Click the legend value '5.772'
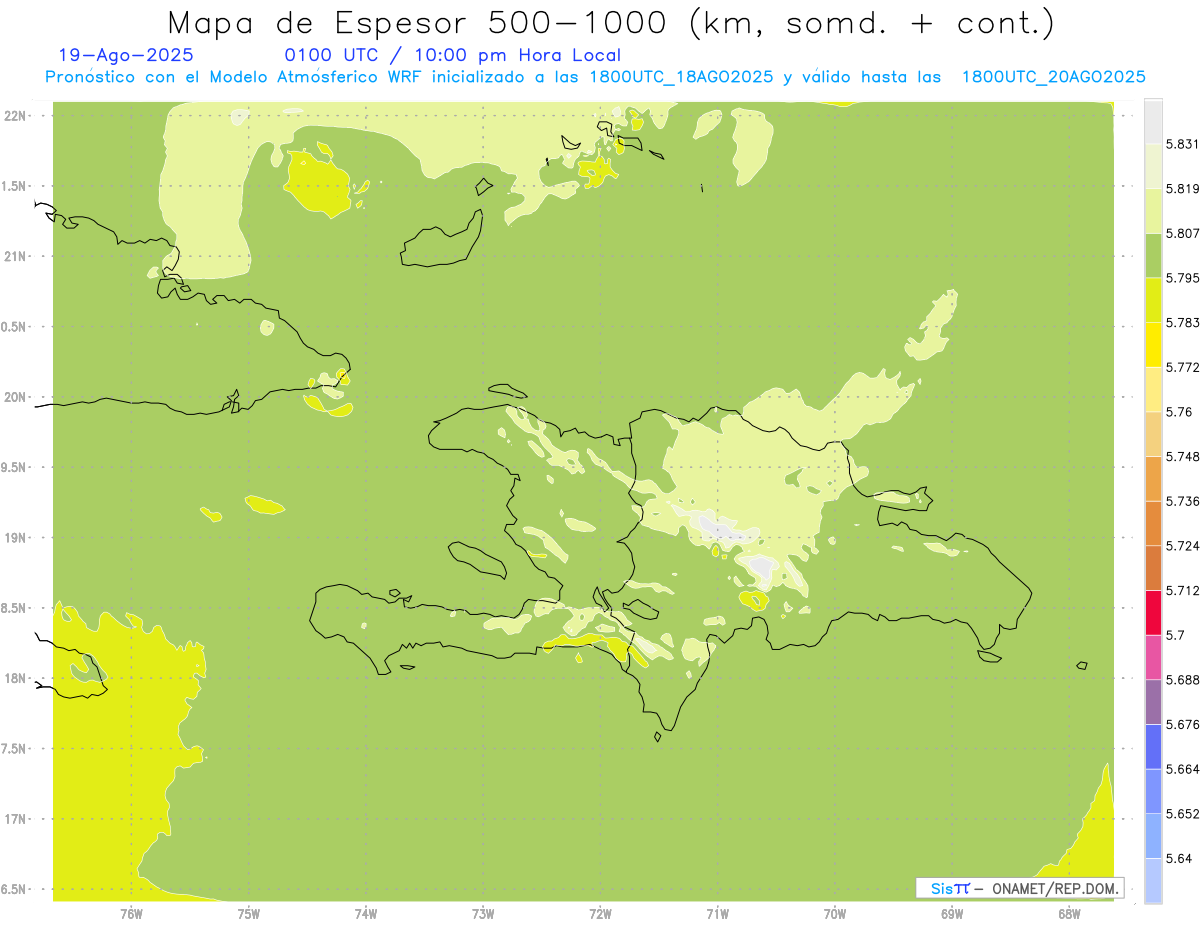The width and height of the screenshot is (1200, 927). click(x=1183, y=367)
